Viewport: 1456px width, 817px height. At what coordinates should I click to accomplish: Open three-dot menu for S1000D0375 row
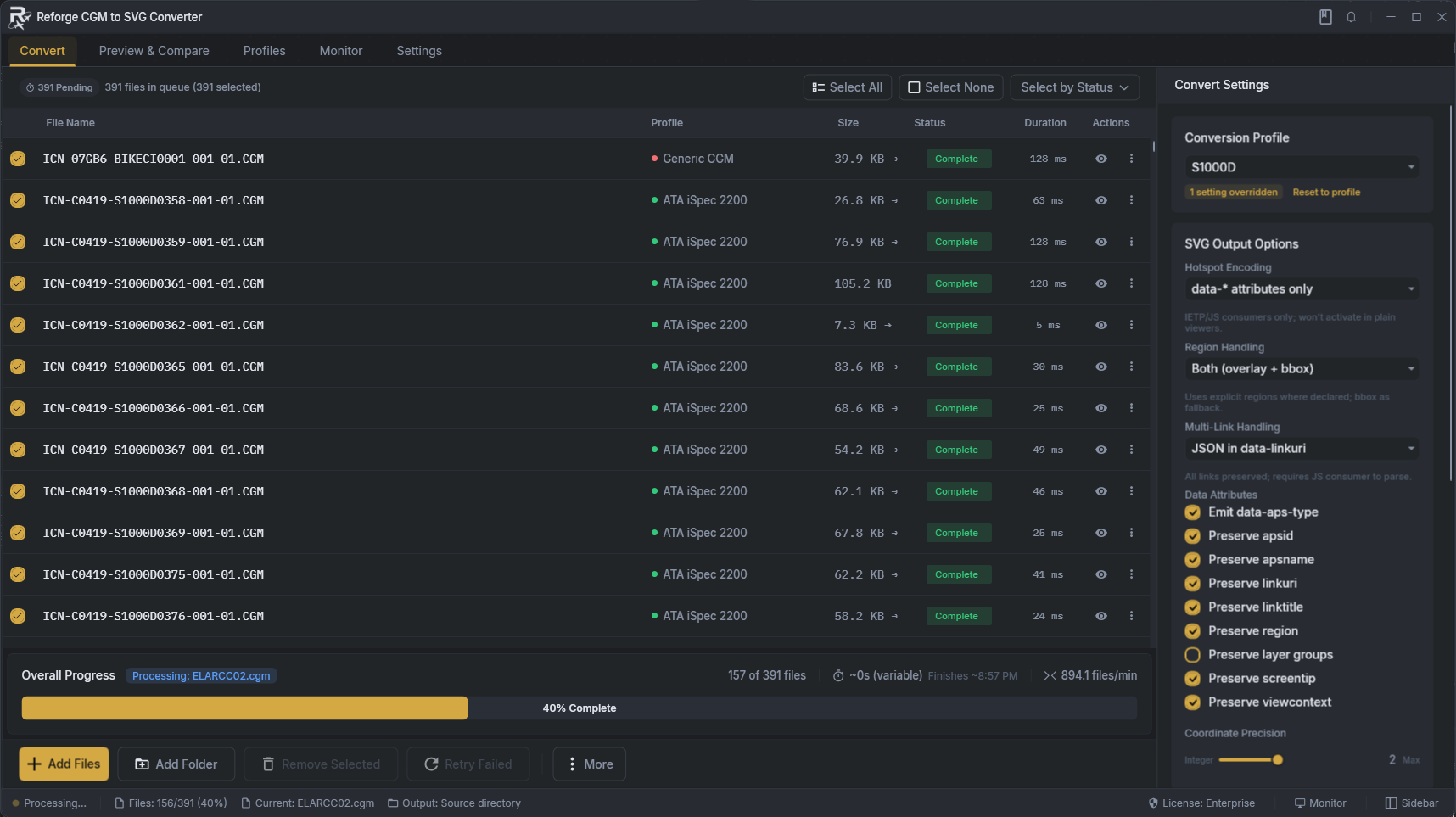tap(1131, 574)
